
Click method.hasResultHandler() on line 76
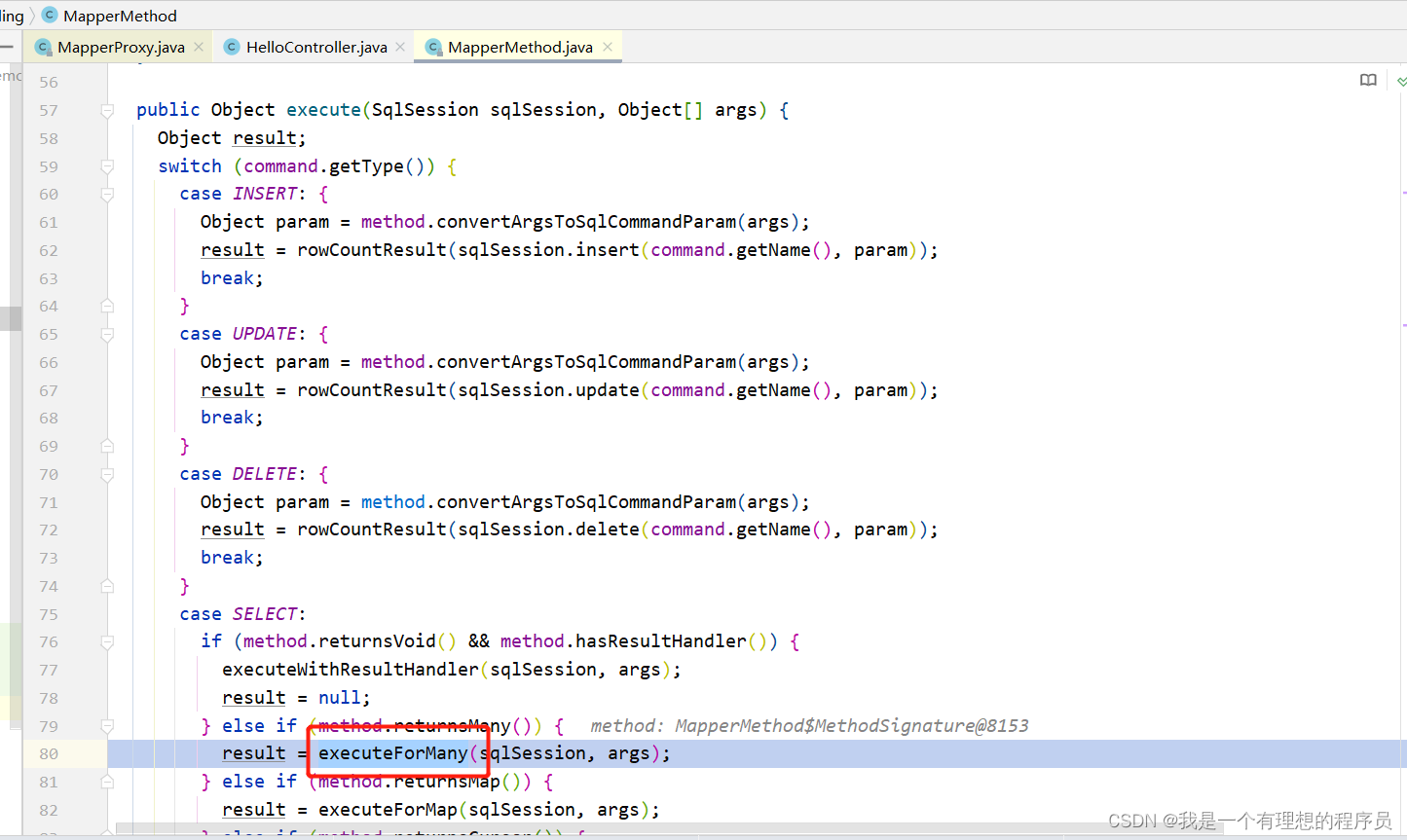click(x=634, y=641)
